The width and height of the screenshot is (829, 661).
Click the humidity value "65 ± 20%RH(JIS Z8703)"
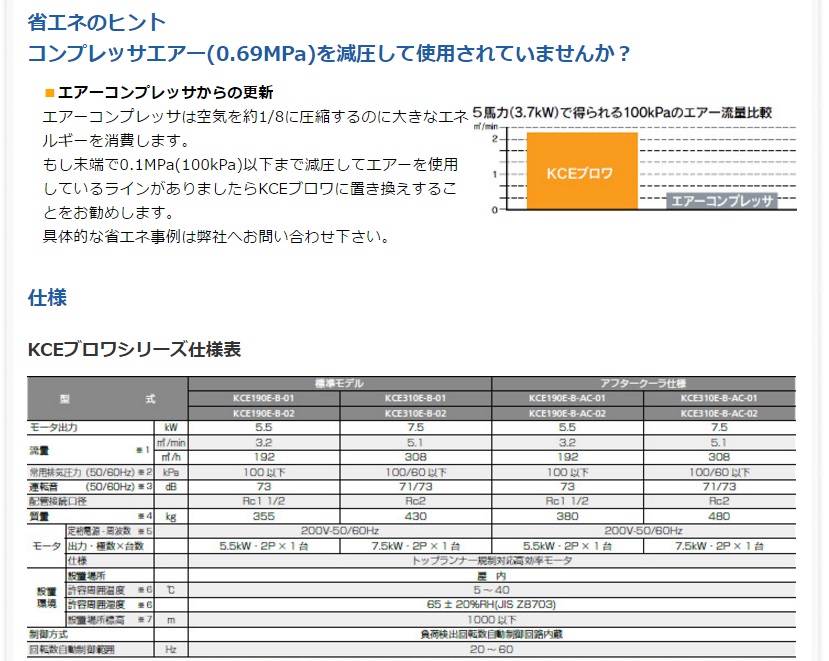(492, 604)
